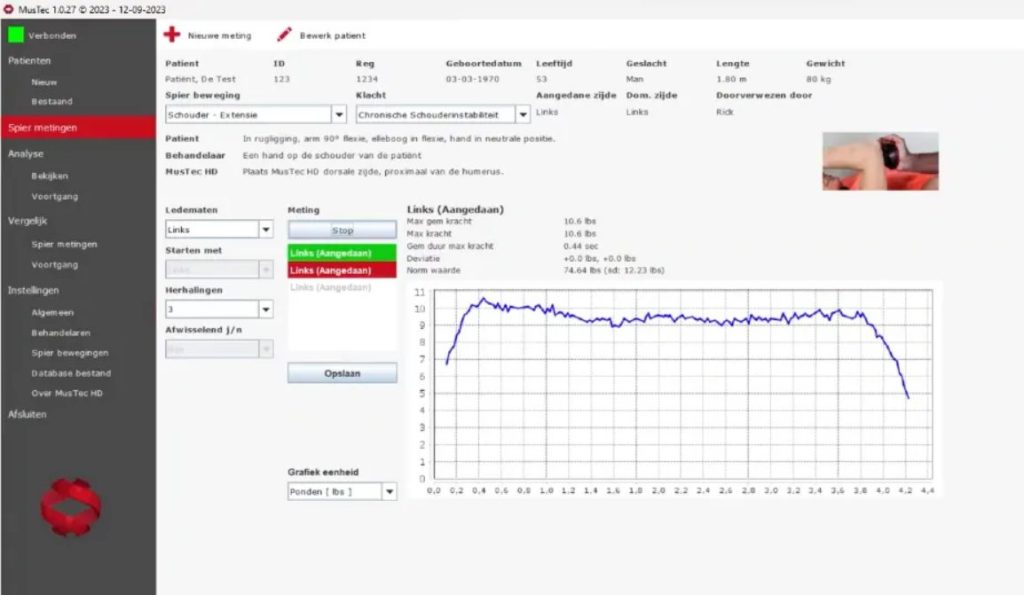Select Spier metingen under Vergelijk
The height and width of the screenshot is (595, 1024).
pos(64,244)
